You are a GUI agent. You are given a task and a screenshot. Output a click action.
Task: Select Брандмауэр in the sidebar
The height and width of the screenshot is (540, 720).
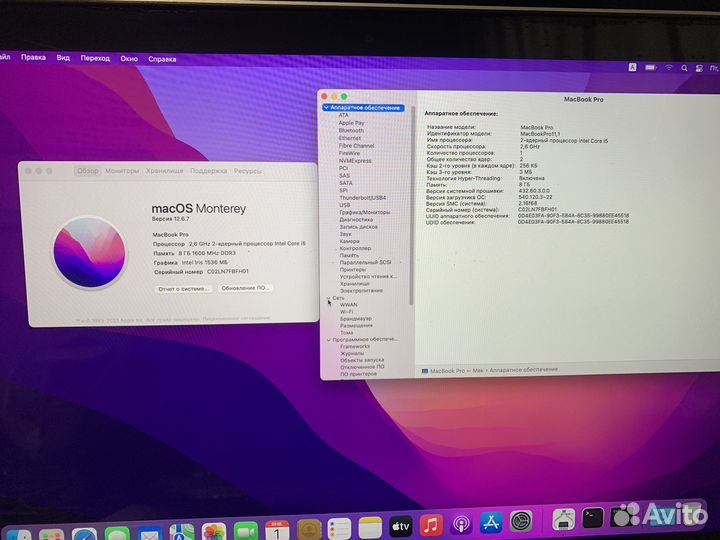(356, 319)
